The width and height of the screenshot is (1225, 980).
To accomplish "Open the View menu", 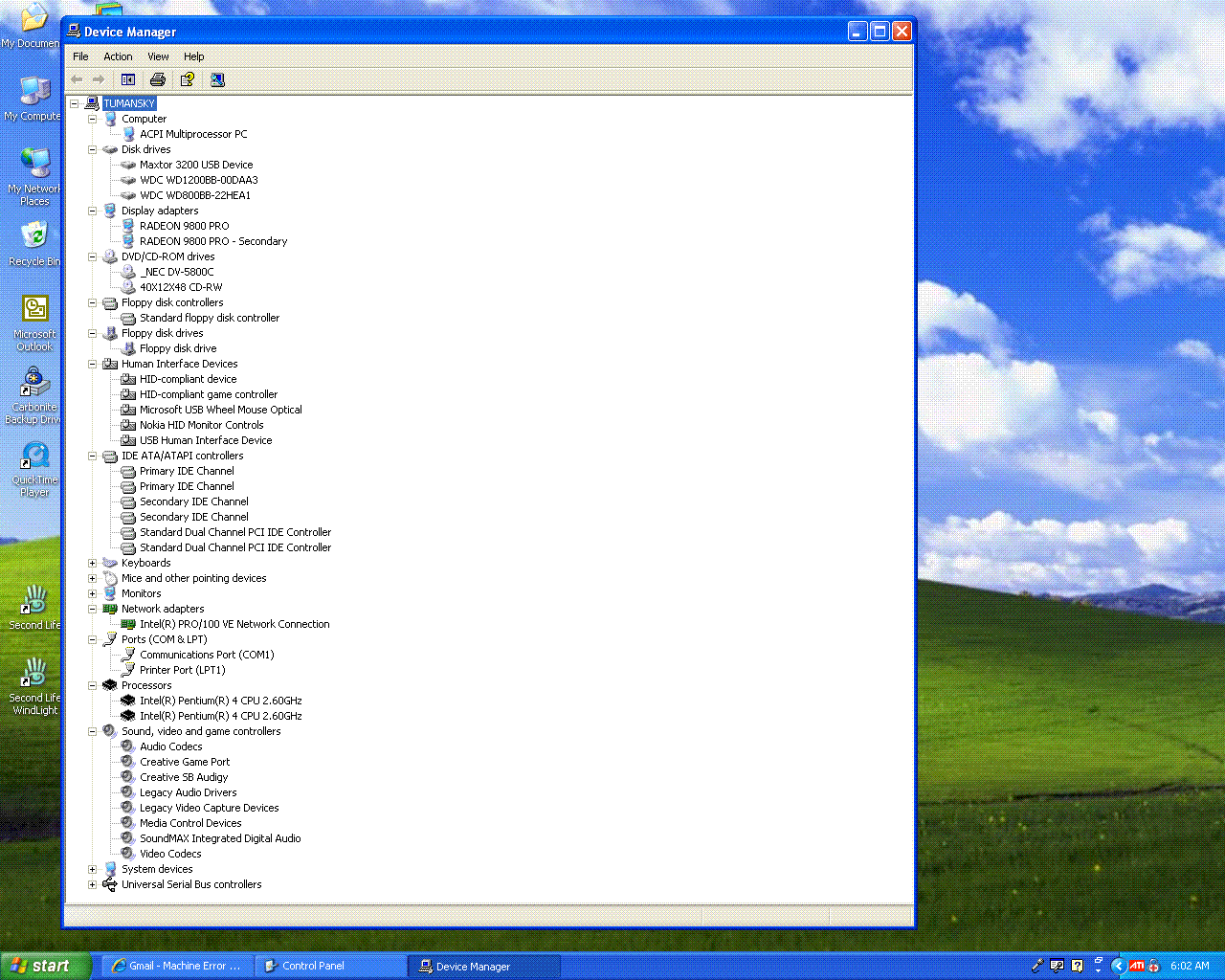I will (158, 56).
